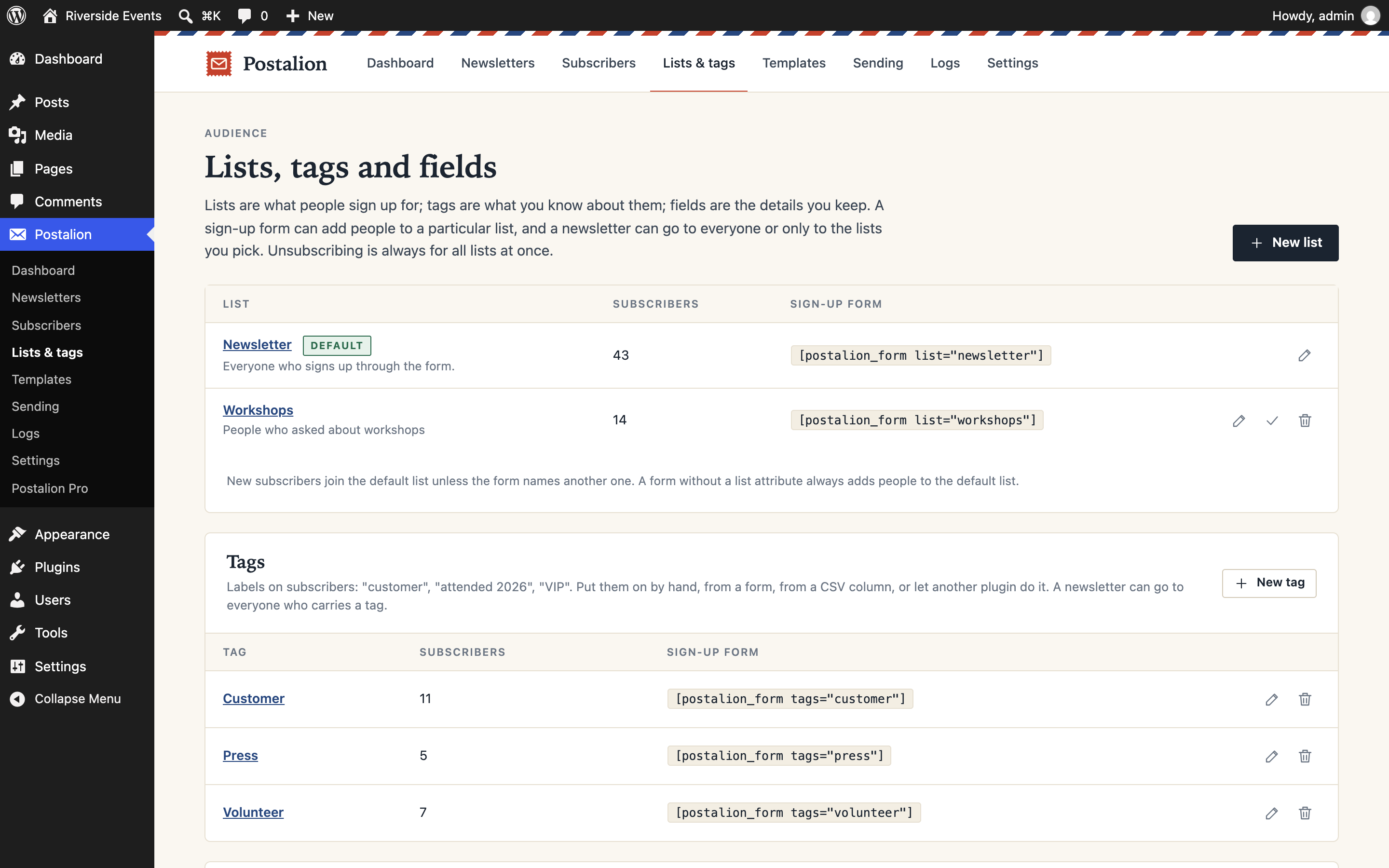Edit the Press tag with pencil icon
The height and width of the screenshot is (868, 1389).
tap(1271, 756)
